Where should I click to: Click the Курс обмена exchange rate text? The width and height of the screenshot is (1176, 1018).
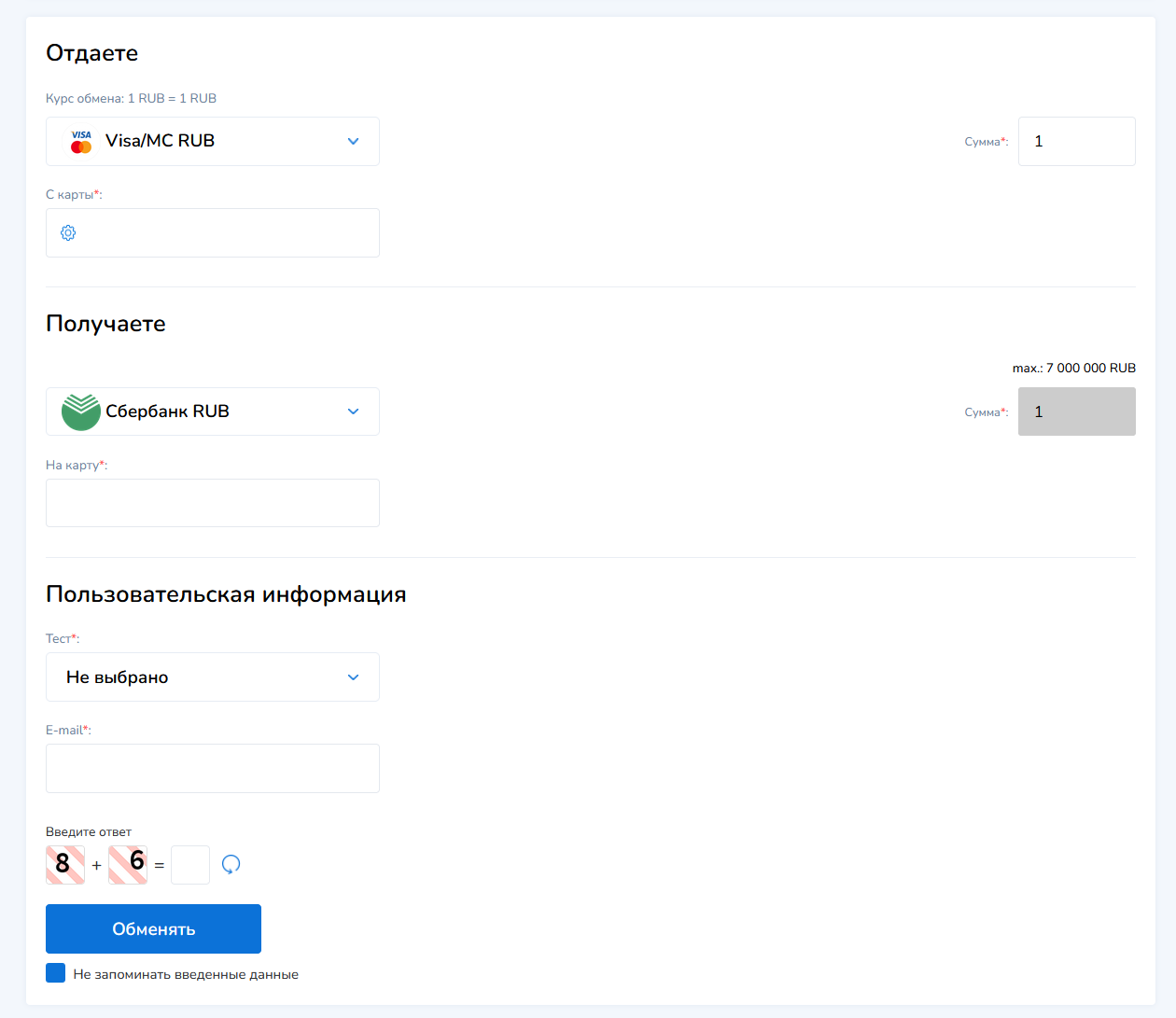coord(131,98)
